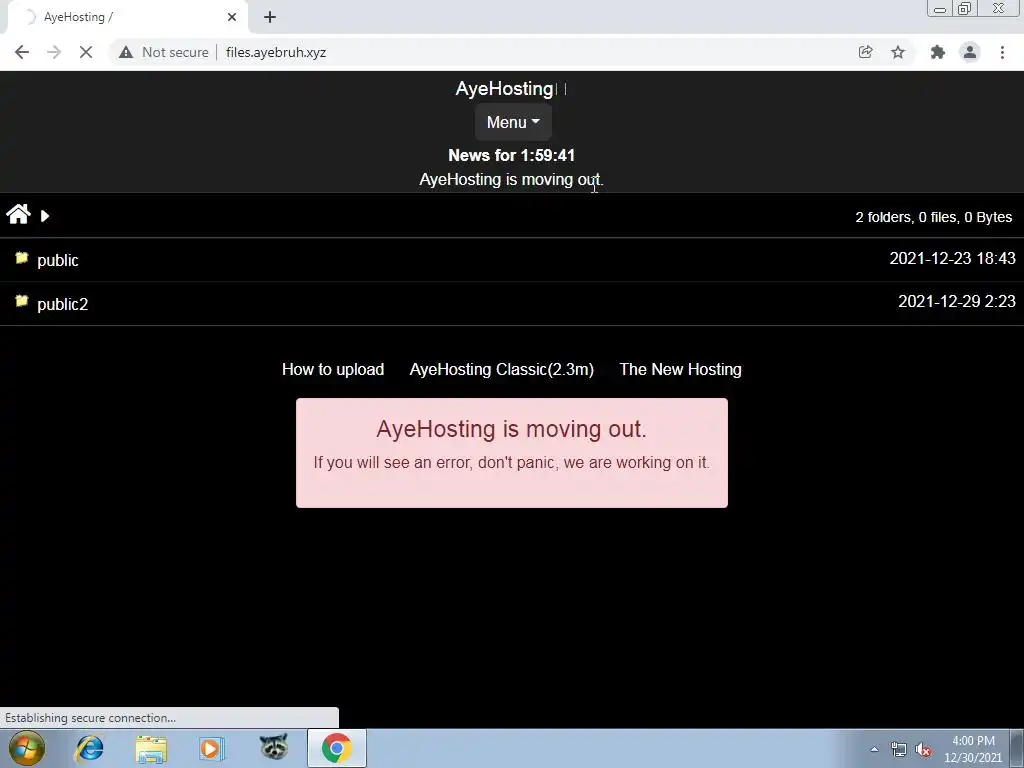Open the public2 folder
The image size is (1024, 768).
tap(63, 304)
